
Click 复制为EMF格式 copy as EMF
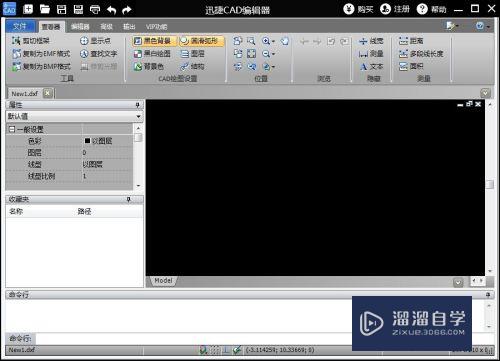pos(41,54)
